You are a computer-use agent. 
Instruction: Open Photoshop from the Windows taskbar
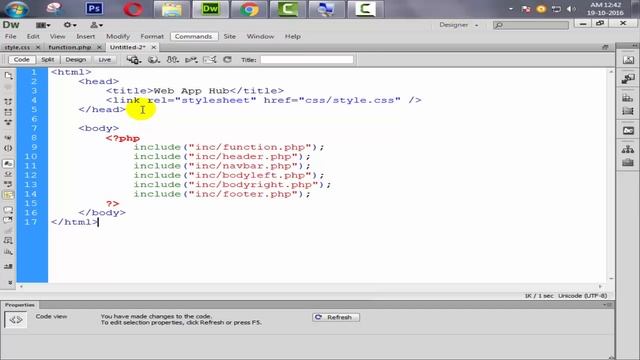[x=94, y=9]
